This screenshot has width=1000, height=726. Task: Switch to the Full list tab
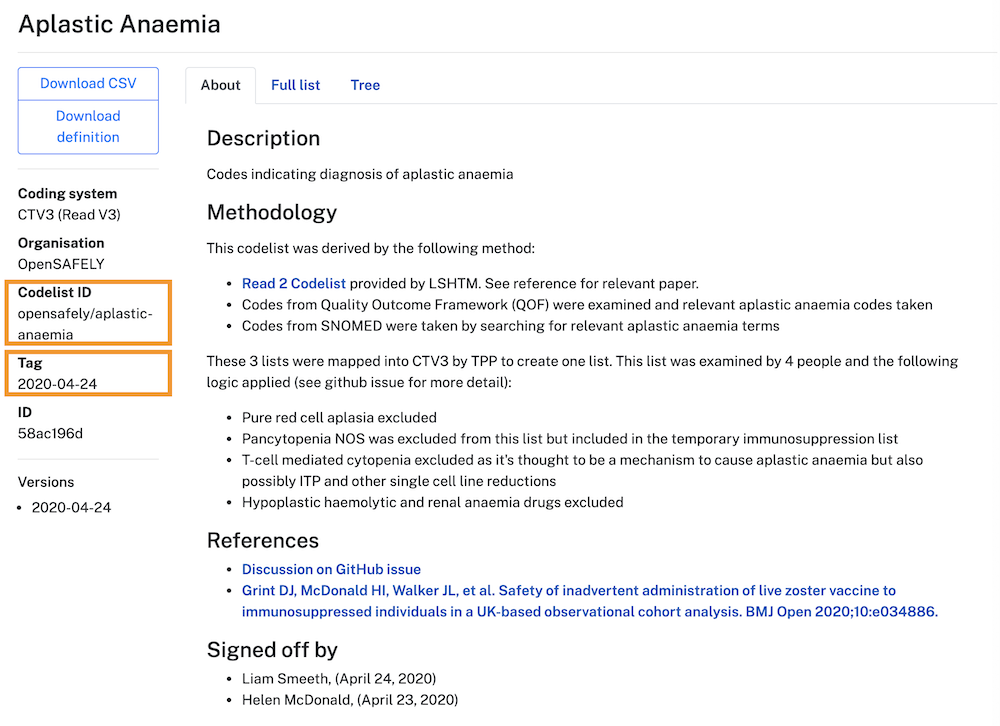tap(295, 85)
